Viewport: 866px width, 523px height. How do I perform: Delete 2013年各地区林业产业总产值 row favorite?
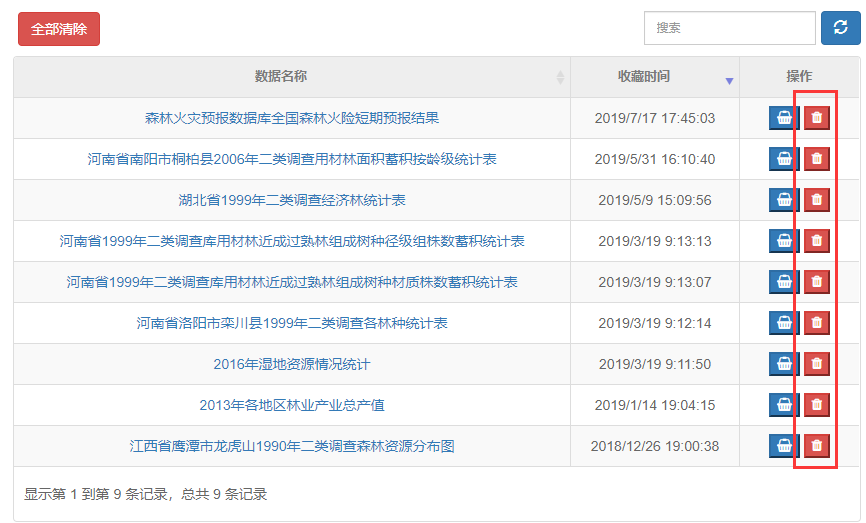(x=817, y=405)
